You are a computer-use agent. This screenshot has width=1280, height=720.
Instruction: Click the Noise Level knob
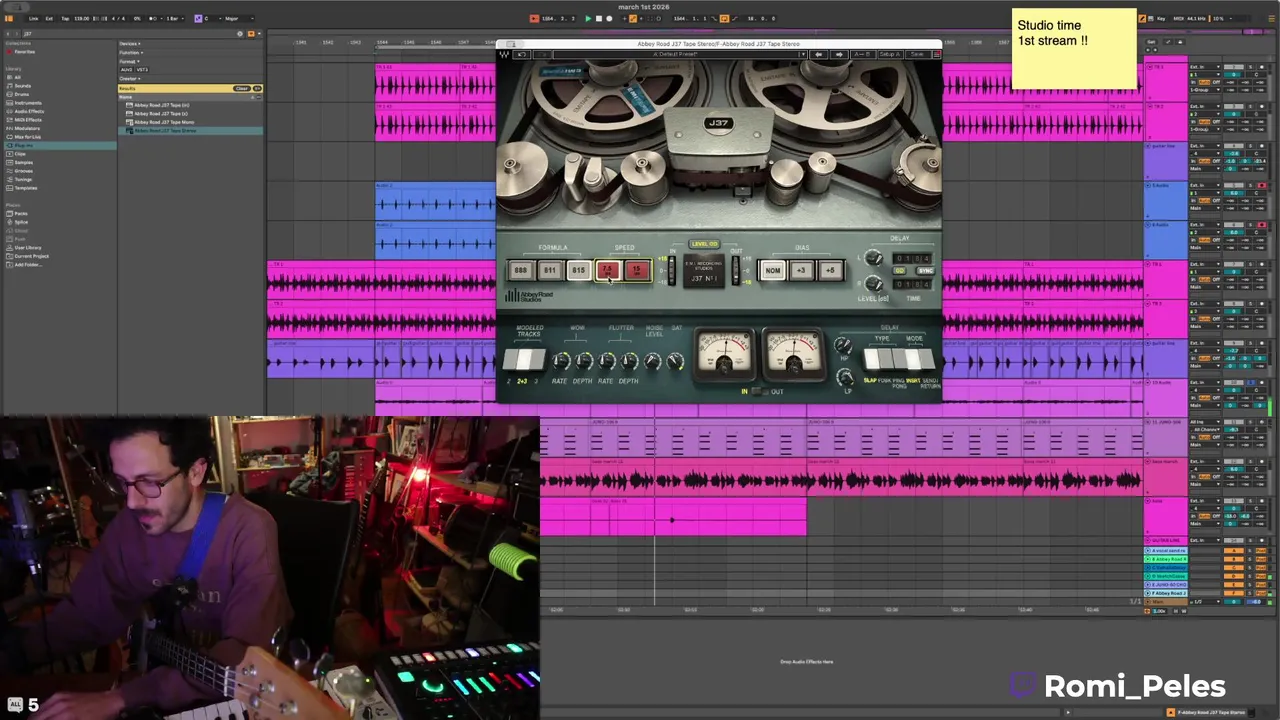pyautogui.click(x=653, y=362)
